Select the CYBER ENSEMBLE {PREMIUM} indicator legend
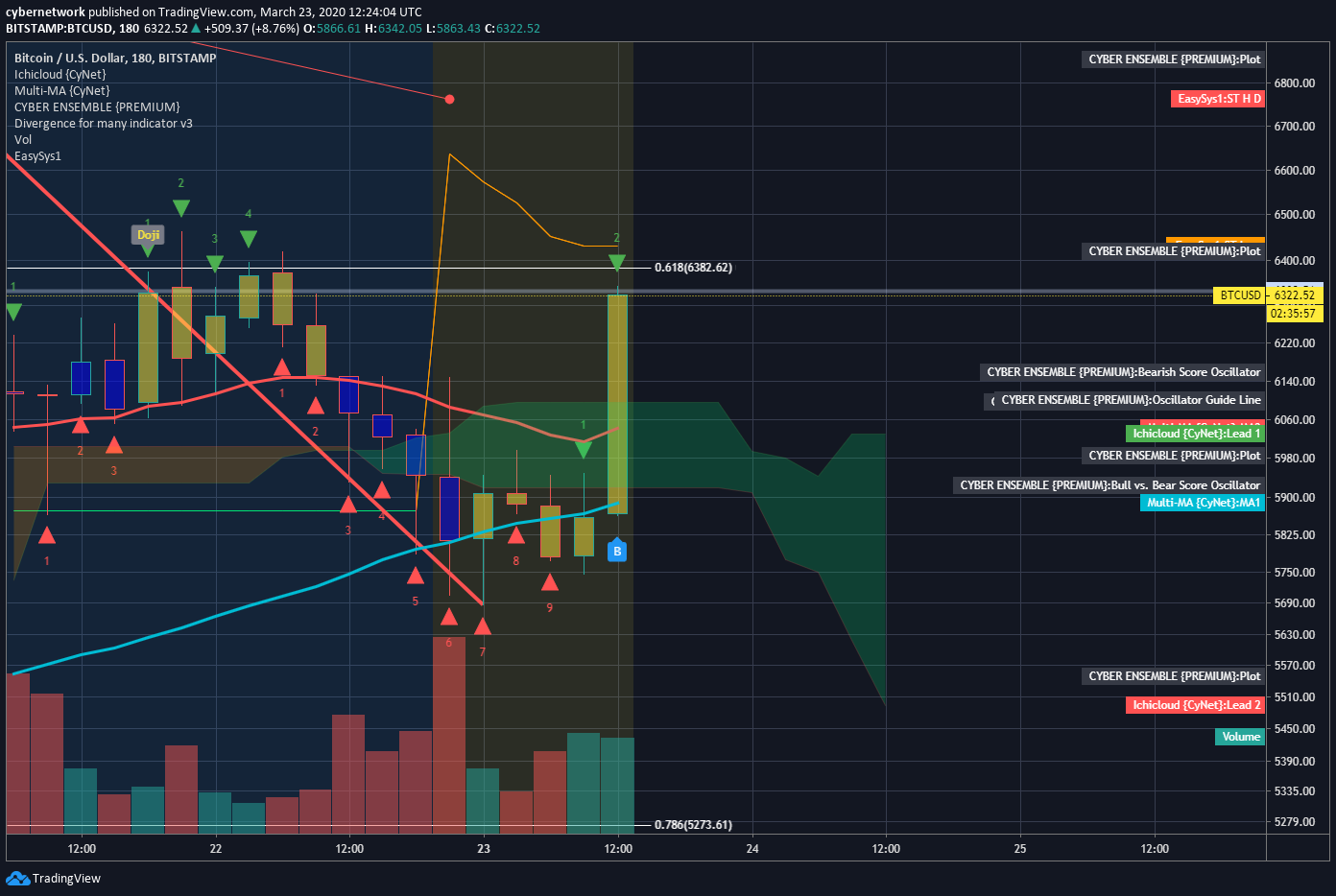The image size is (1336, 896). click(x=97, y=107)
